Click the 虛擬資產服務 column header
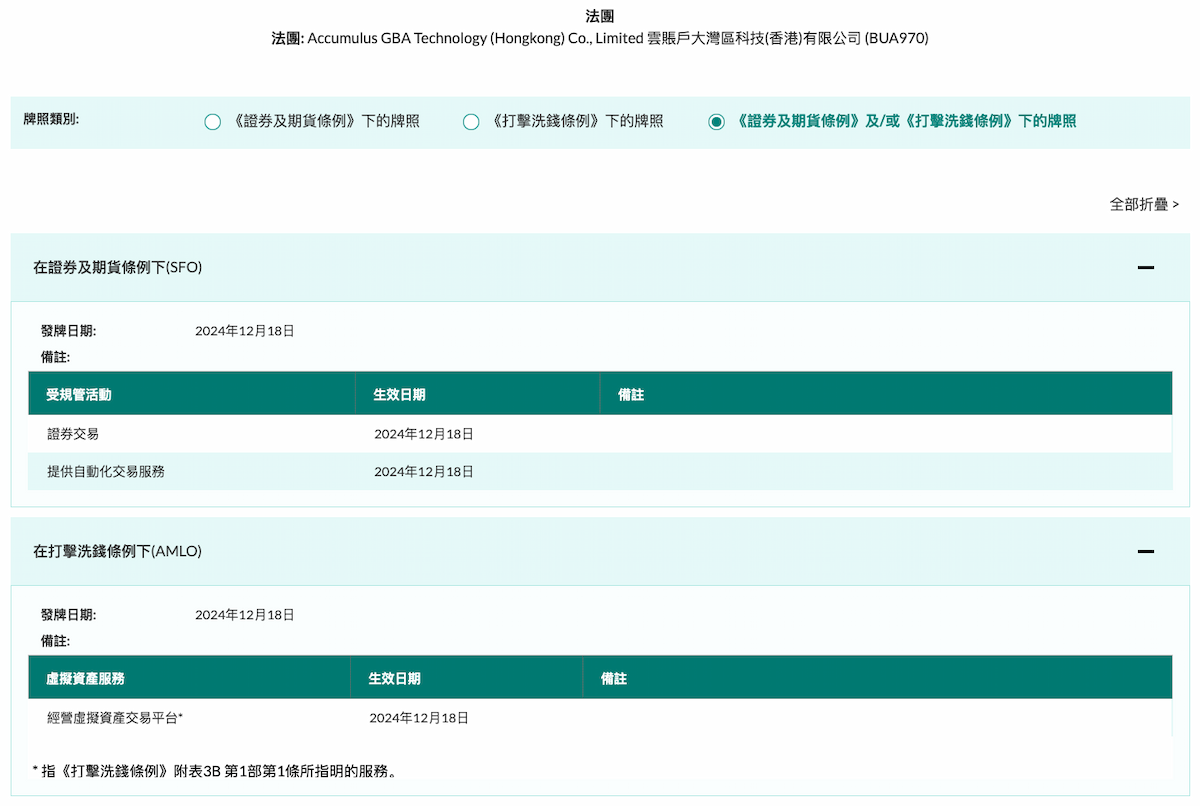The width and height of the screenshot is (1200, 806). coord(190,679)
